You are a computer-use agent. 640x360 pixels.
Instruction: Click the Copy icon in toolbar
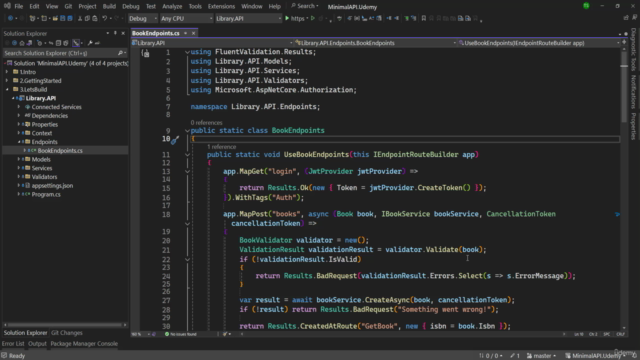87,18
